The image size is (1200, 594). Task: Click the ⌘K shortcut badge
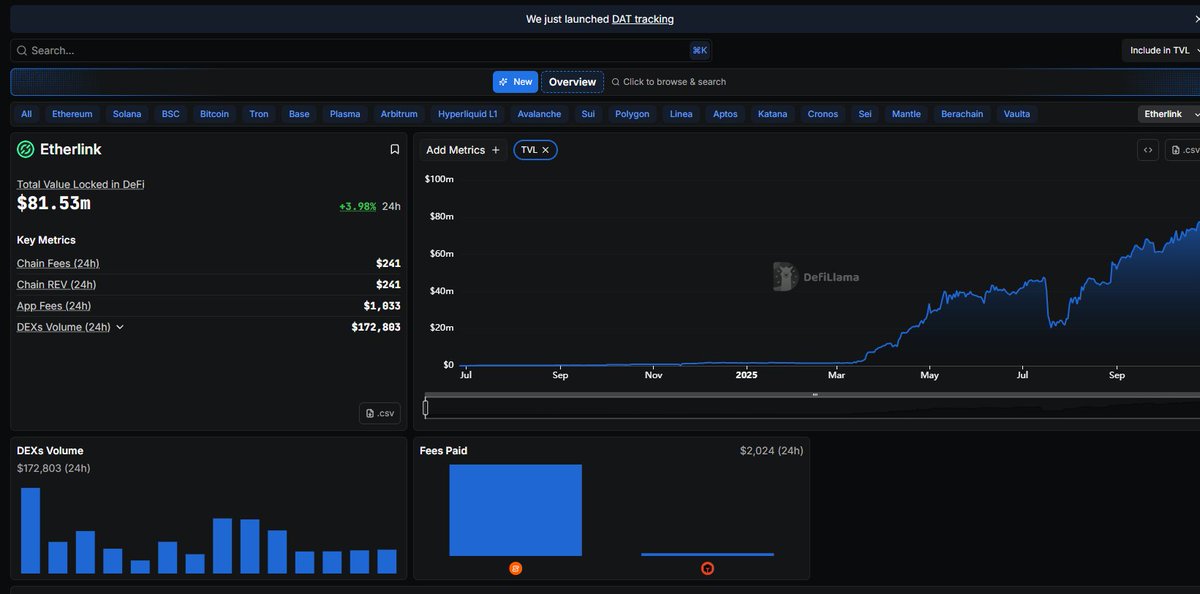699,50
